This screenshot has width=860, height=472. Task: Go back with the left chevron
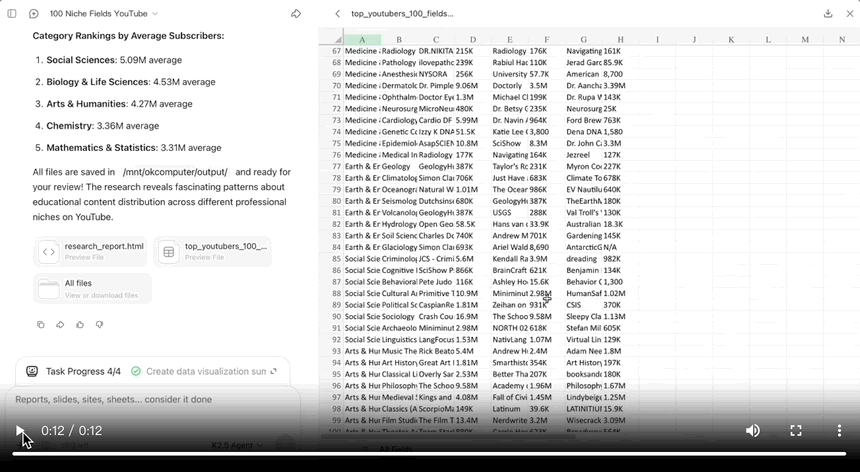tap(337, 14)
